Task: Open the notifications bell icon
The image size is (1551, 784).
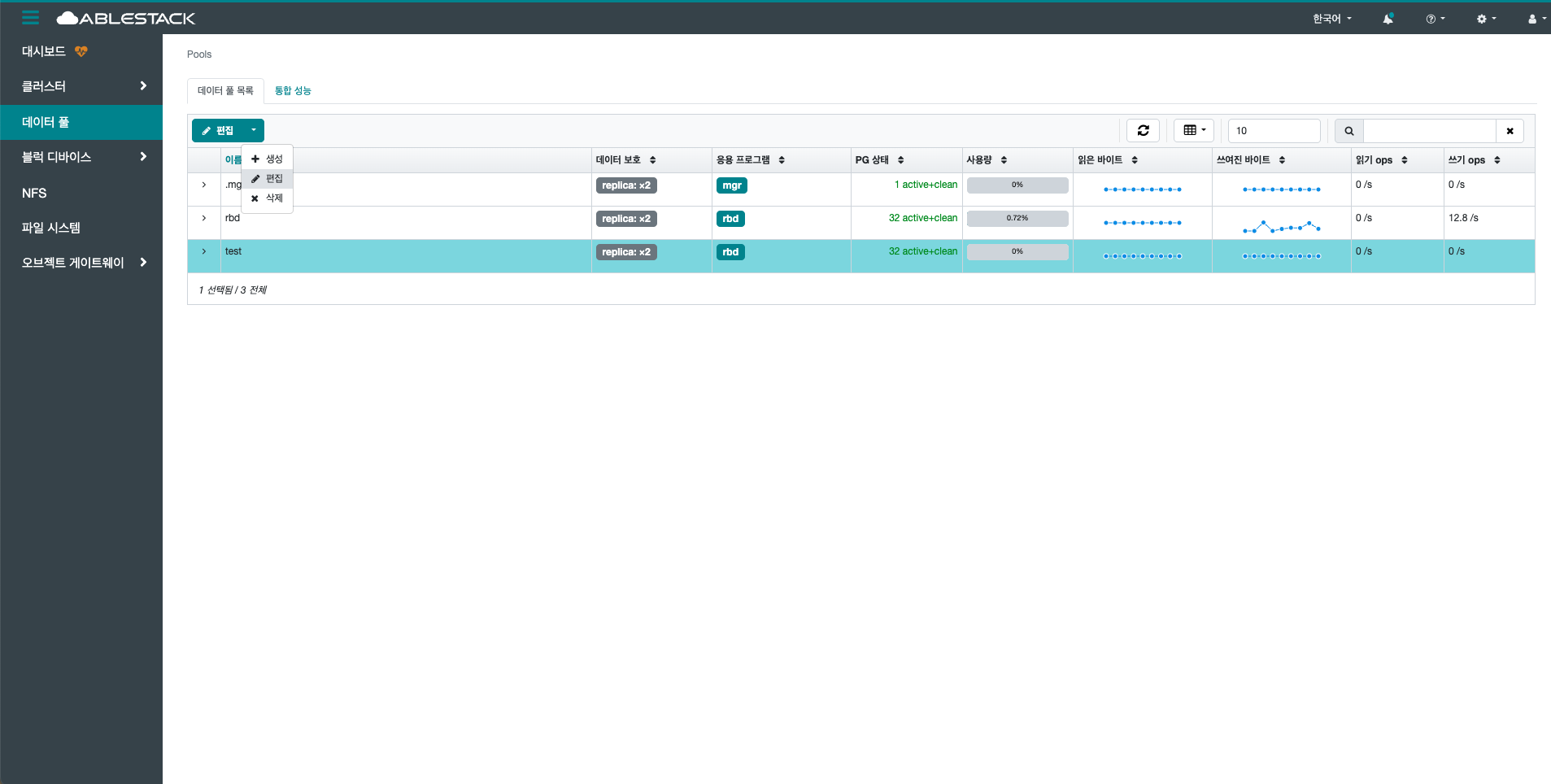Action: (x=1388, y=19)
